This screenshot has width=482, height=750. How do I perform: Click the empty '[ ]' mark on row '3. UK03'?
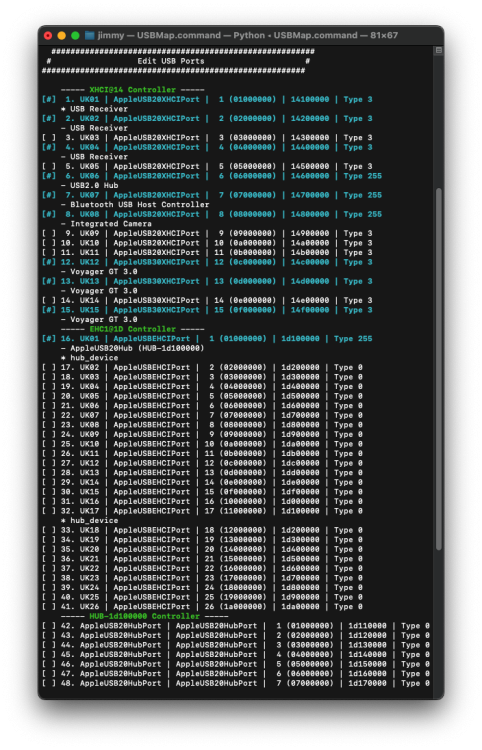click(x=49, y=138)
